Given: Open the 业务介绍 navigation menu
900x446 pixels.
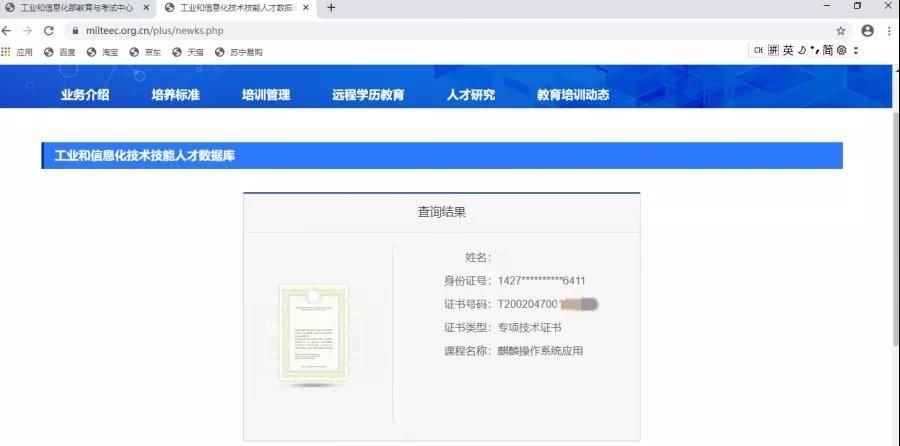Looking at the screenshot, I should click(85, 96).
